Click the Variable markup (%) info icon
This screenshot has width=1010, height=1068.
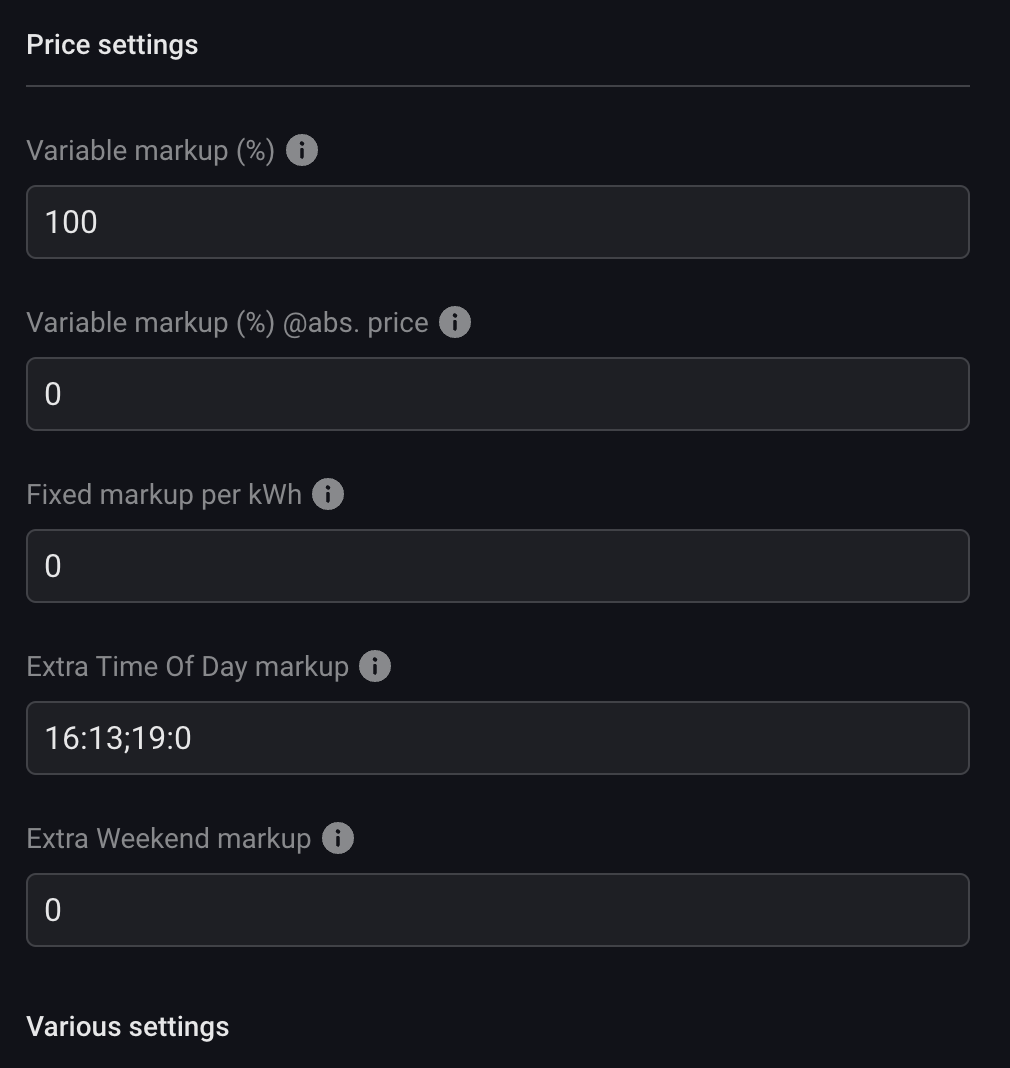point(302,151)
